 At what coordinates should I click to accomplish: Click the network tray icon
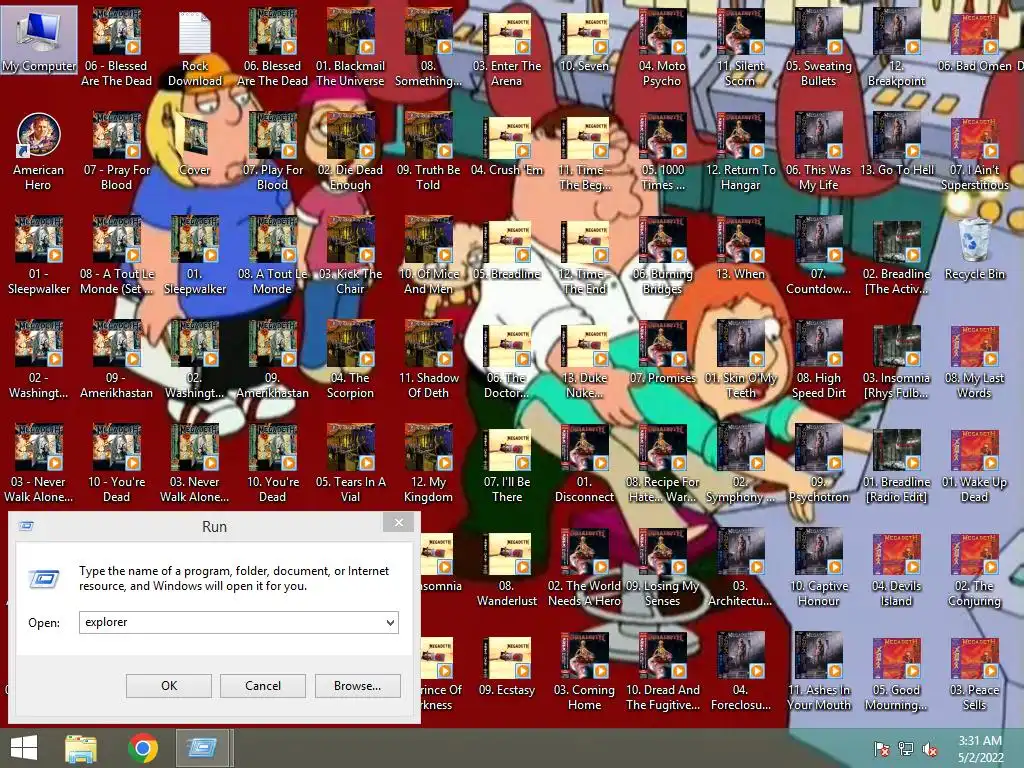[906, 749]
